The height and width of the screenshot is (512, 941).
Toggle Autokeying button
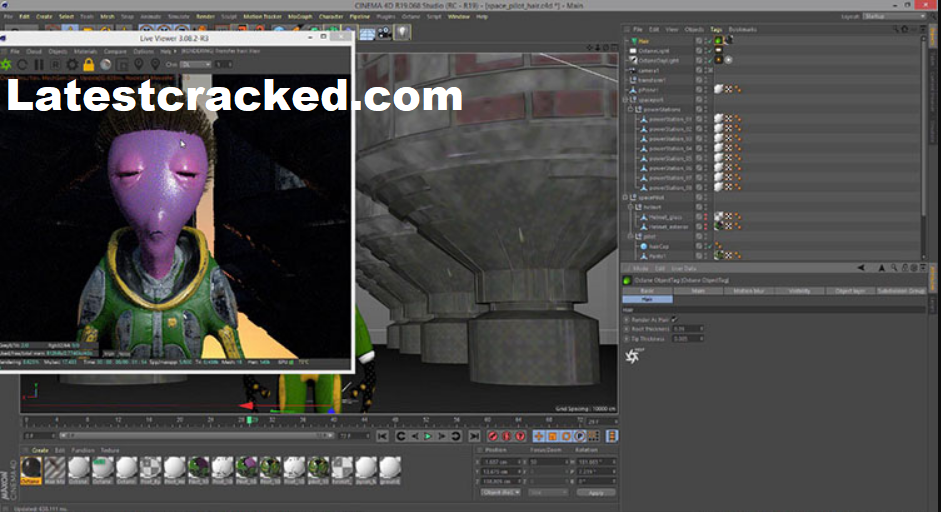coord(507,436)
